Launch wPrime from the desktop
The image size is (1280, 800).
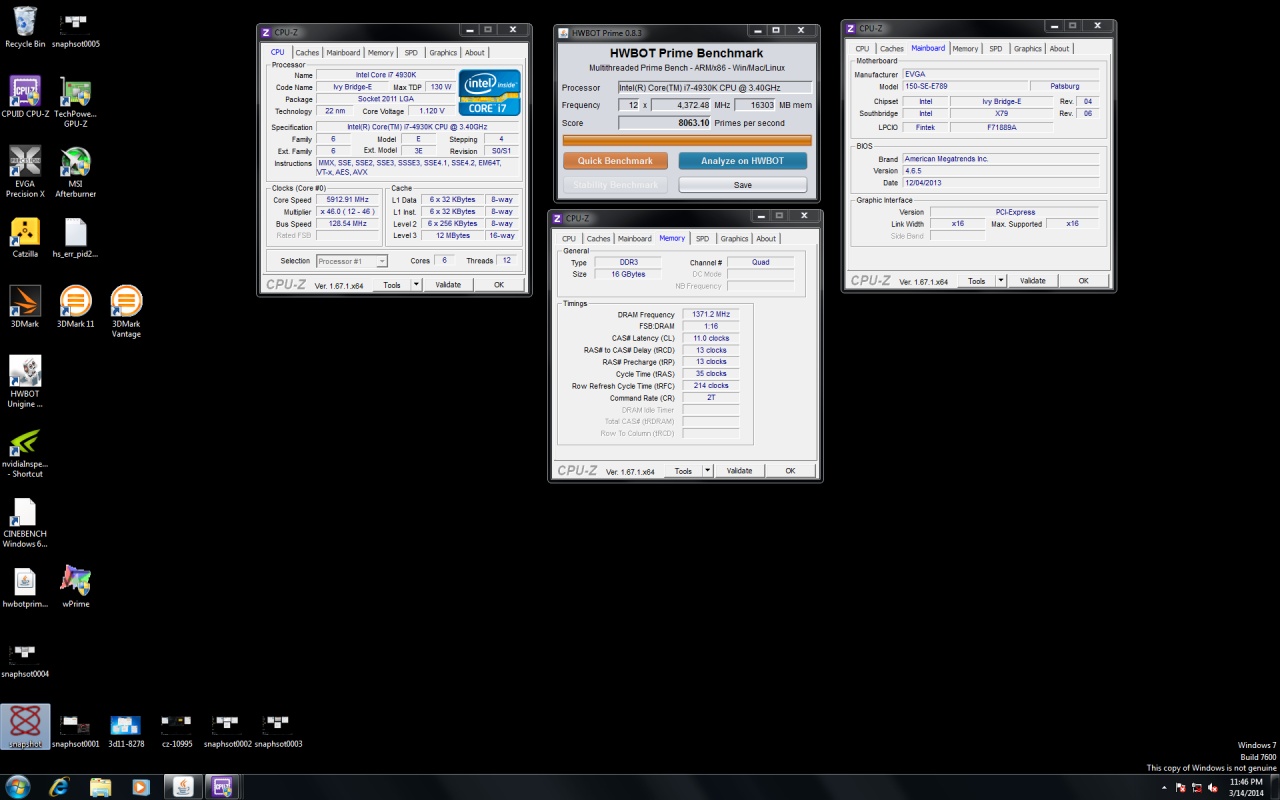pos(75,581)
